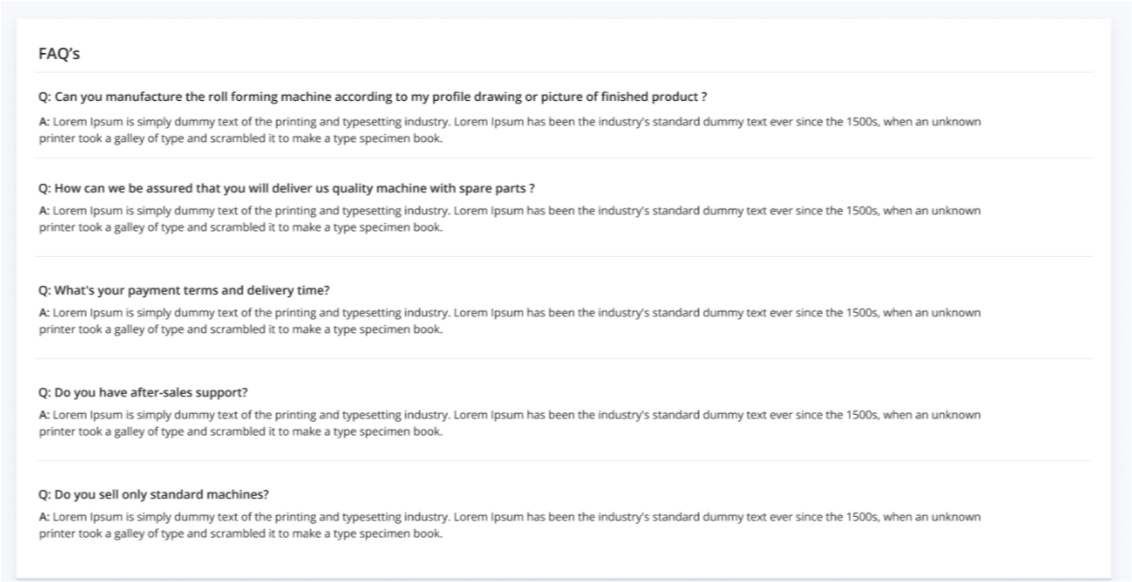Screen dimensions: 1132x582
Task: Click the "A:" label under the payment terms question
Action: 44,314
